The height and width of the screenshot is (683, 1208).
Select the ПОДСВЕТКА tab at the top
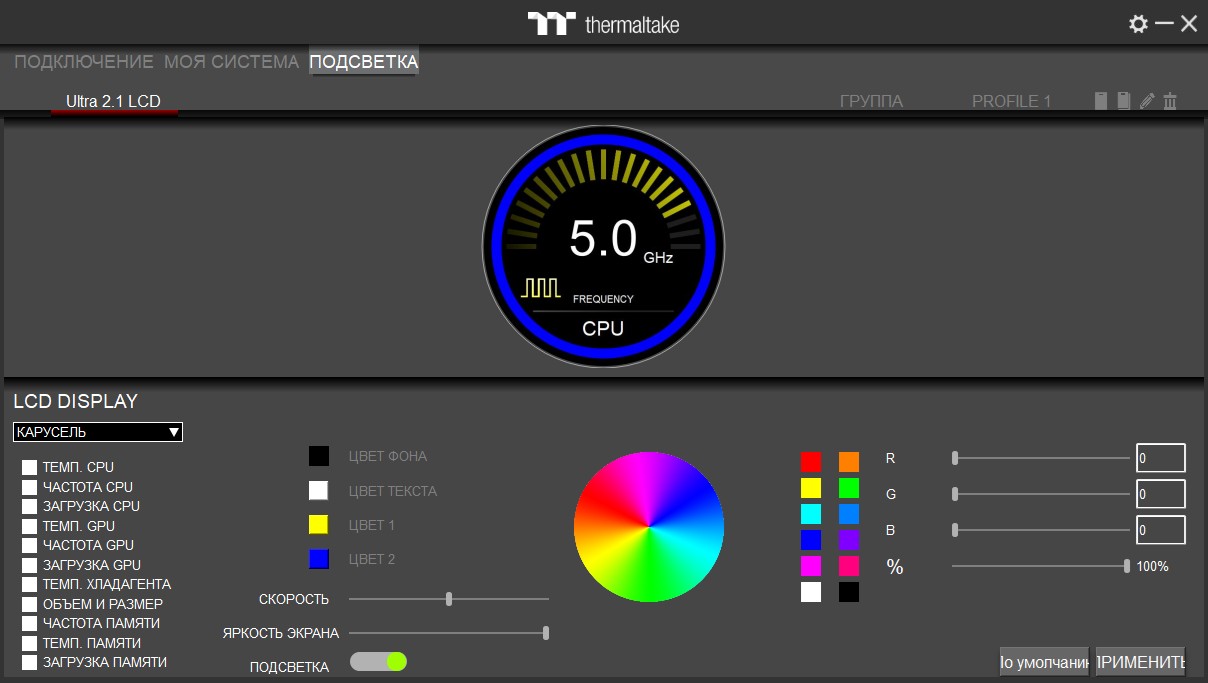pos(364,62)
